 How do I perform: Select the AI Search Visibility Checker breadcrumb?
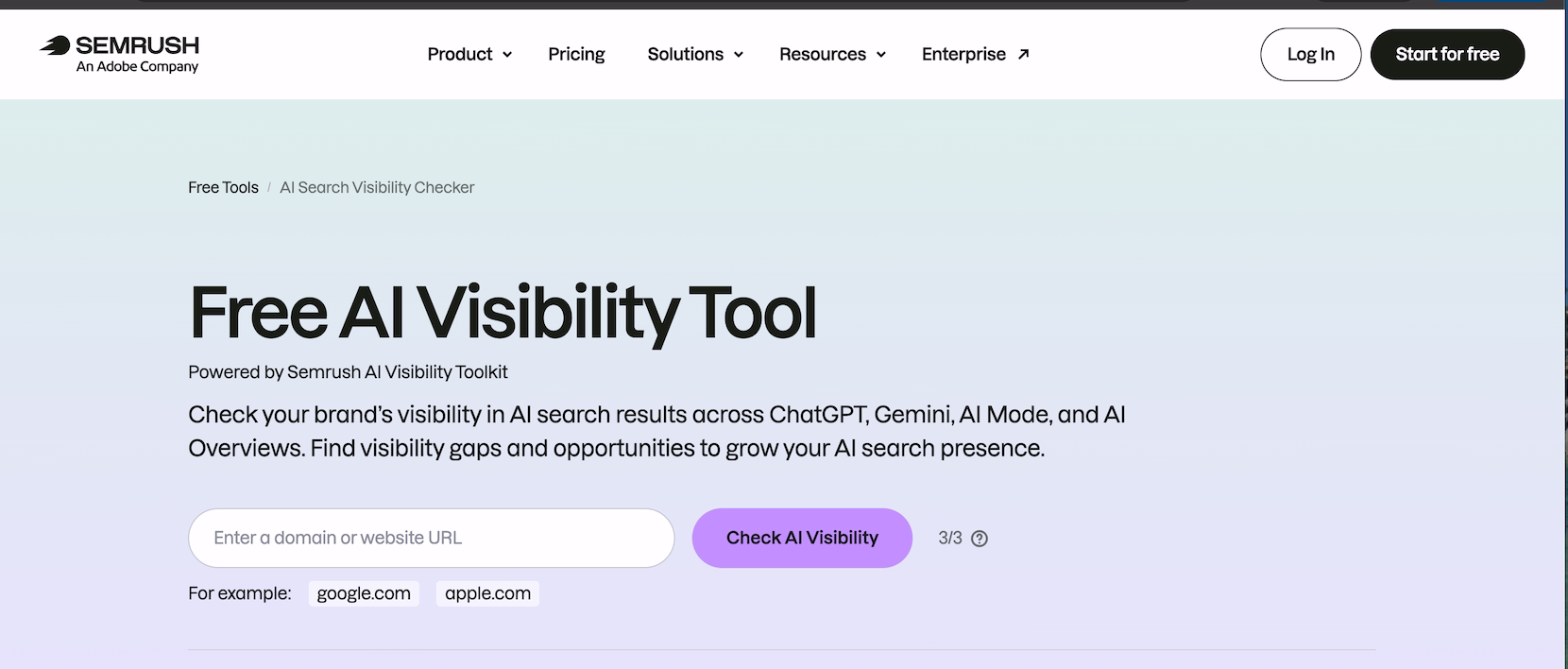click(377, 187)
